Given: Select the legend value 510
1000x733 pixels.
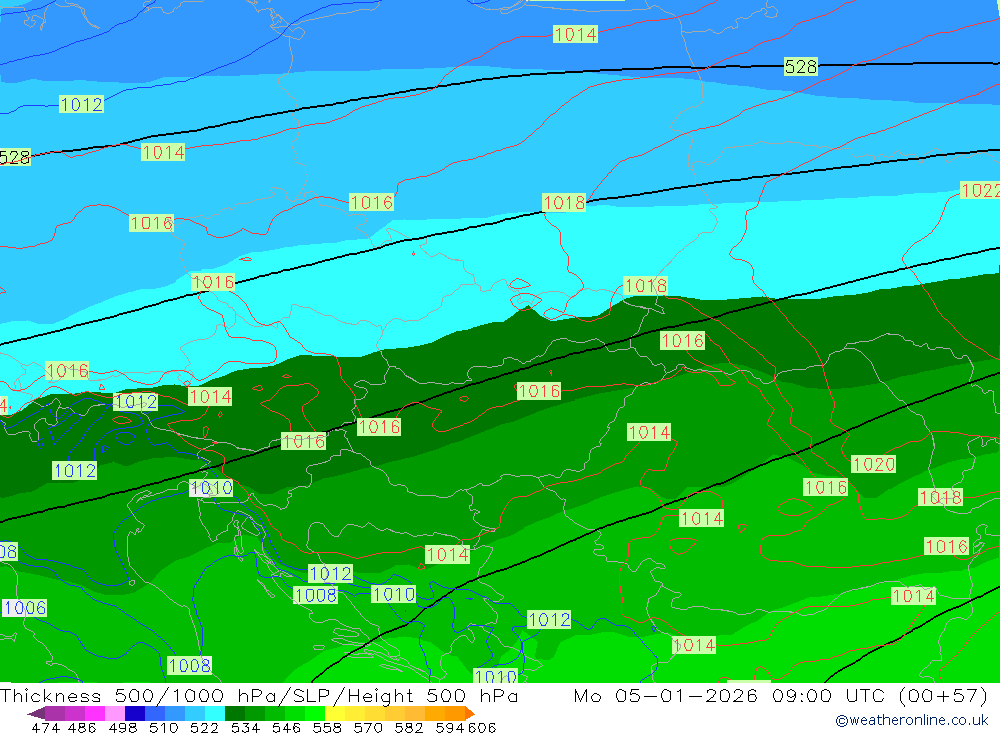Looking at the screenshot, I should pyautogui.click(x=164, y=728).
